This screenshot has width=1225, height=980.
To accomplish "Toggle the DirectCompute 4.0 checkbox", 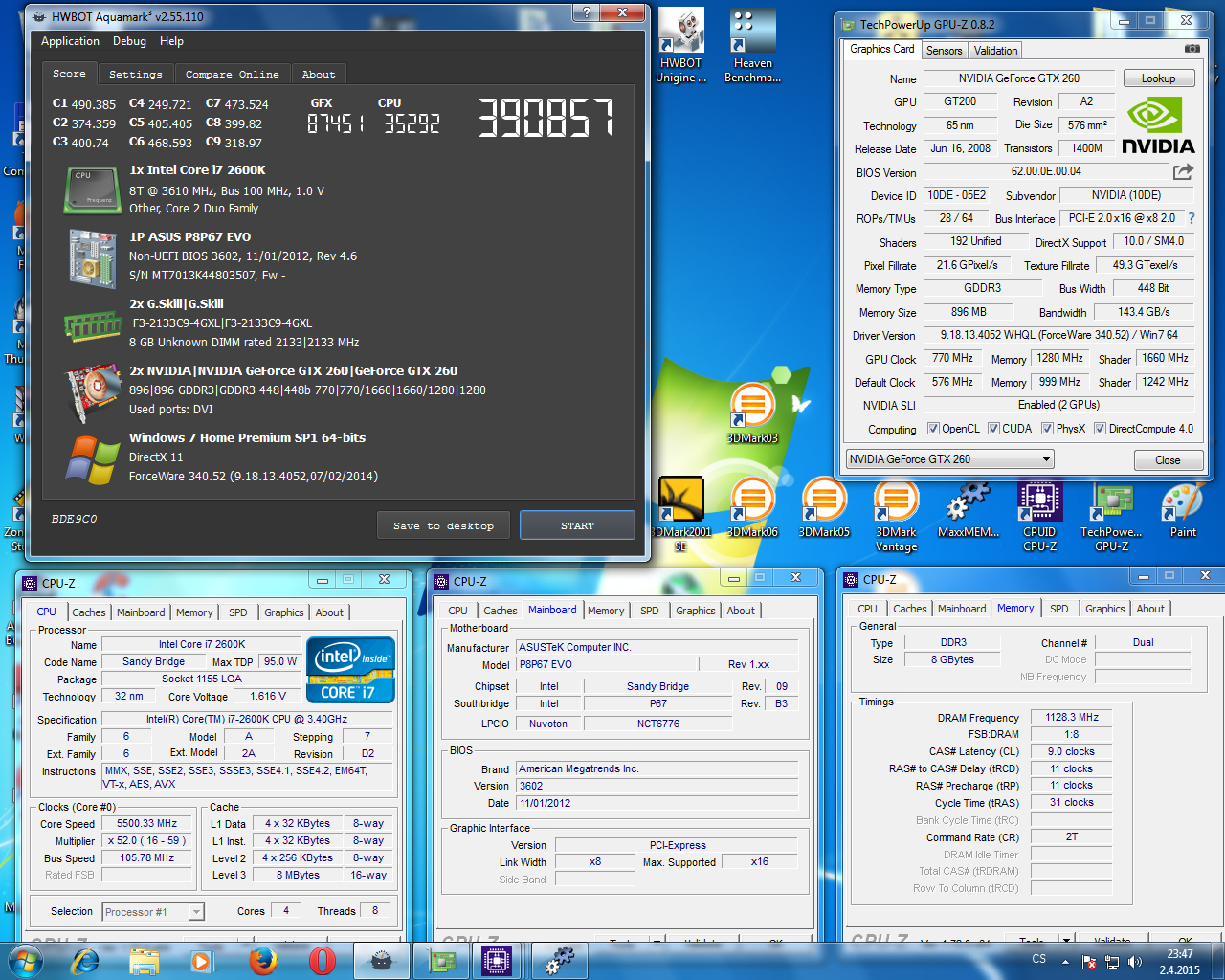I will click(1100, 429).
